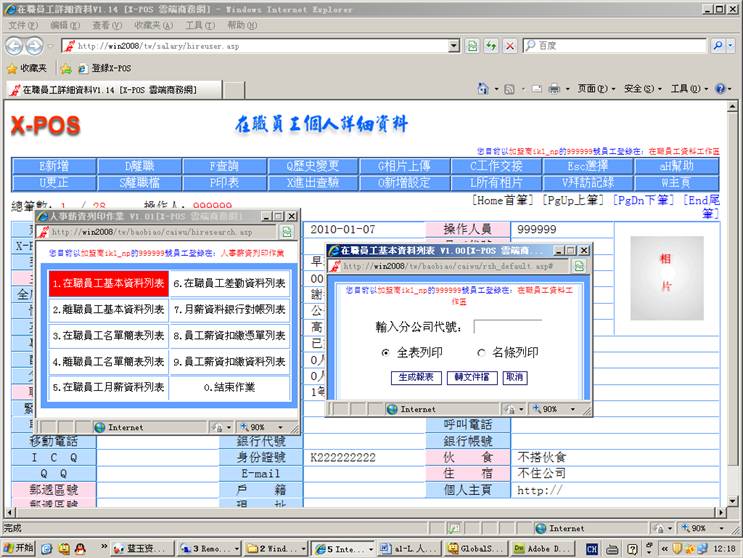The height and width of the screenshot is (558, 743).
Task: Click the 取消 button in report dialog
Action: [514, 378]
